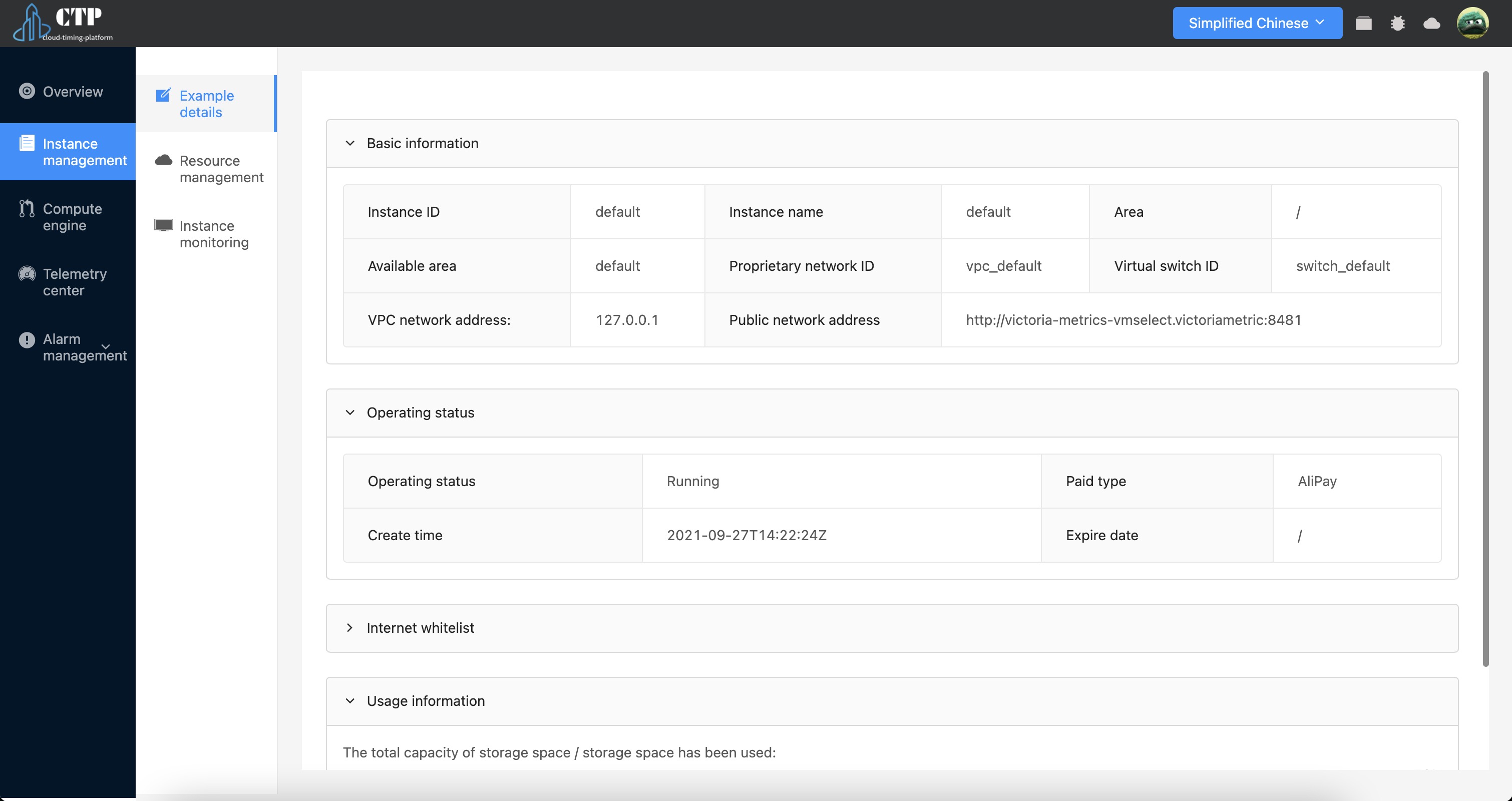Select Instance management in sidebar

68,152
